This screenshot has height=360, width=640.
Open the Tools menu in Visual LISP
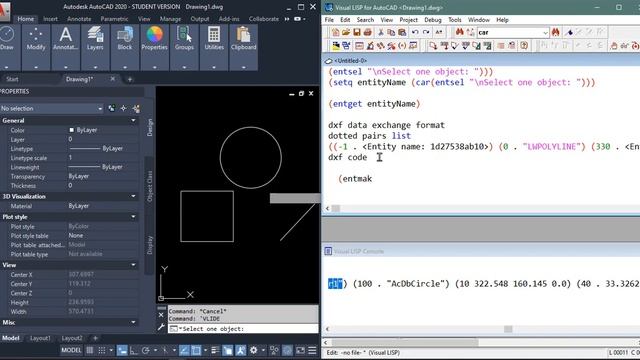click(455, 20)
